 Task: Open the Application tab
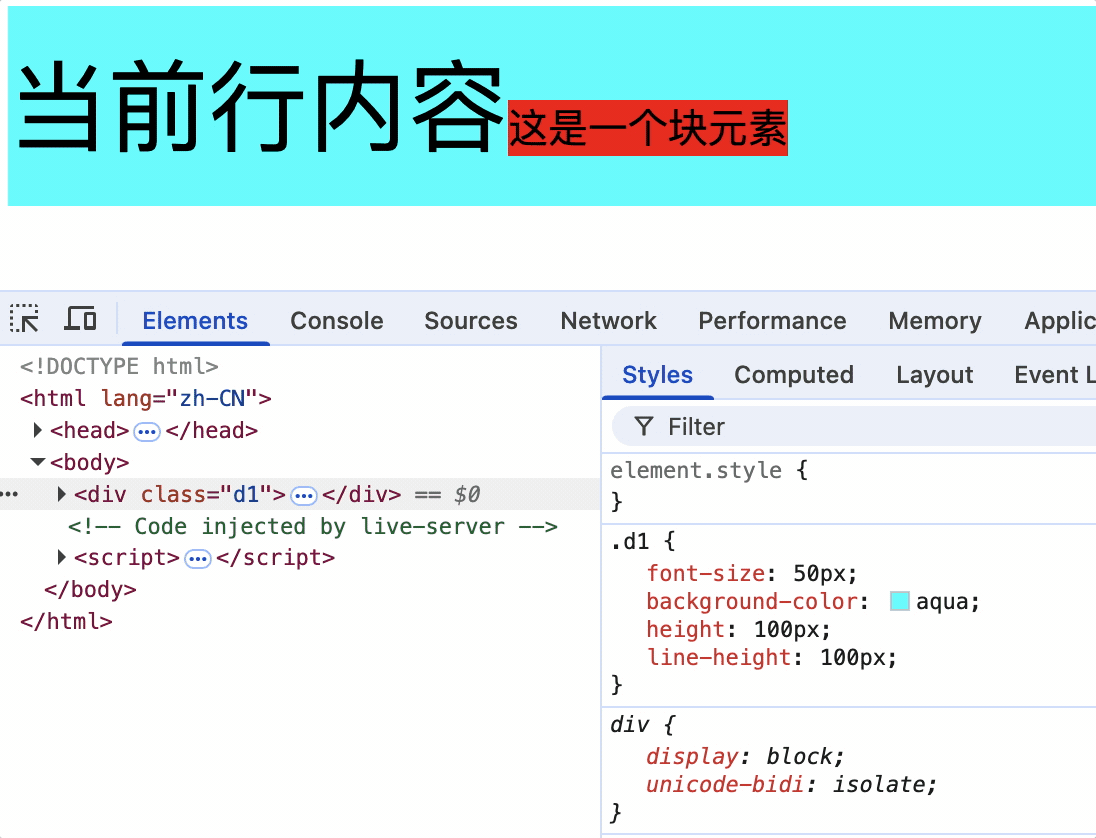pyautogui.click(x=1060, y=321)
